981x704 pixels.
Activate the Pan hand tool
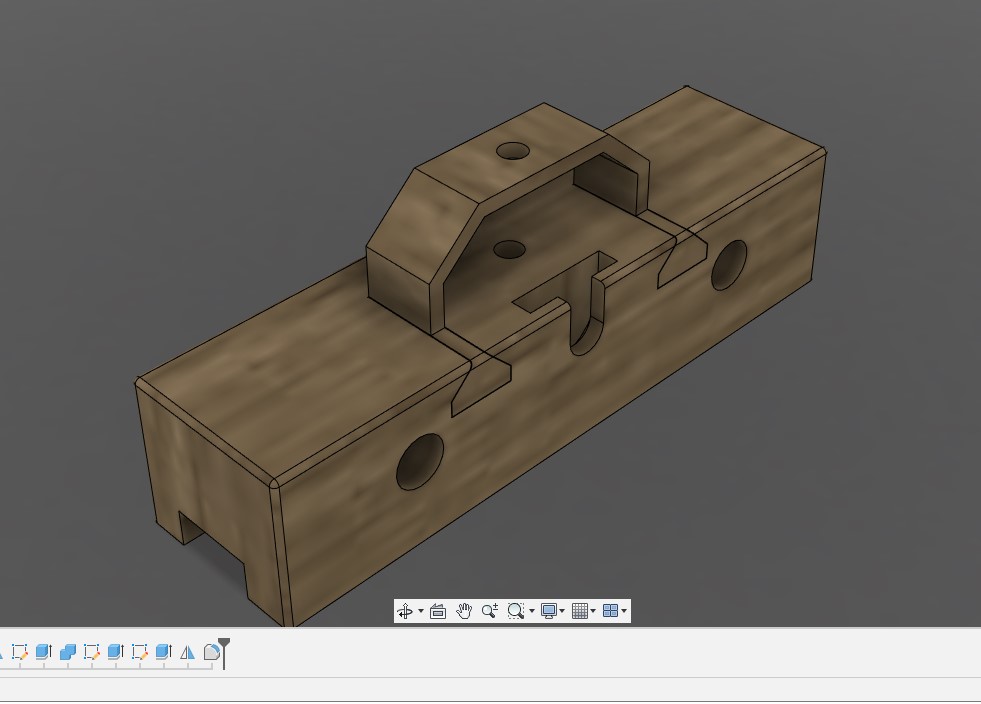(x=464, y=611)
